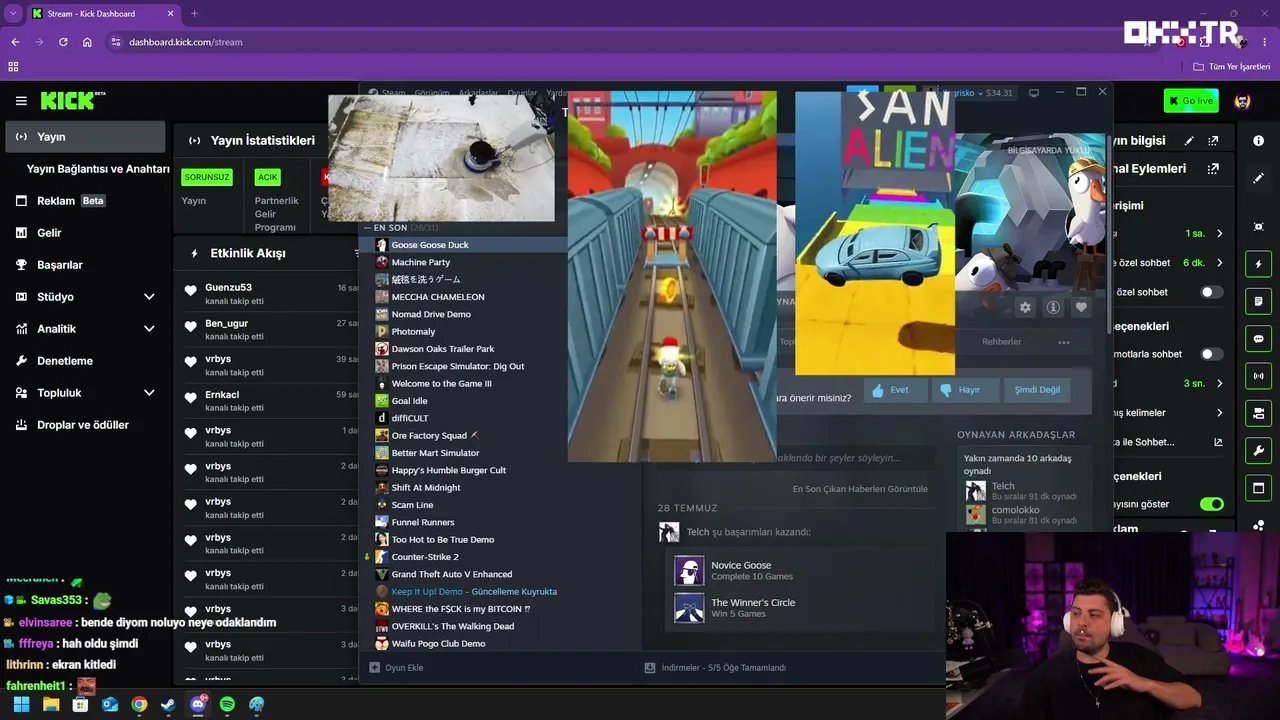The height and width of the screenshot is (720, 1280).
Task: Open Steam big picture mode icon
Action: click(x=1034, y=93)
